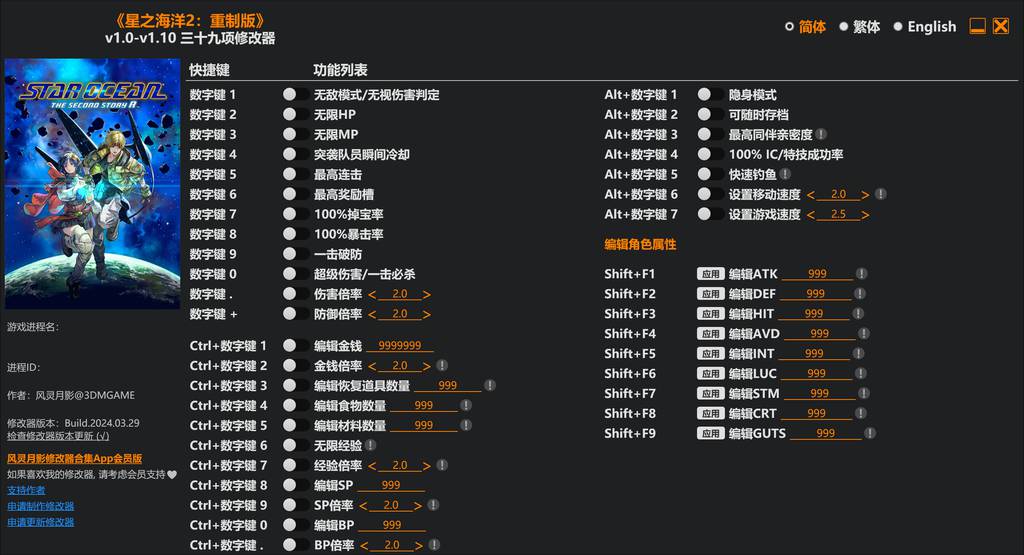Click the 设置游戏速度 value 2.5 field
Viewport: 1024px width, 555px height.
tap(839, 214)
